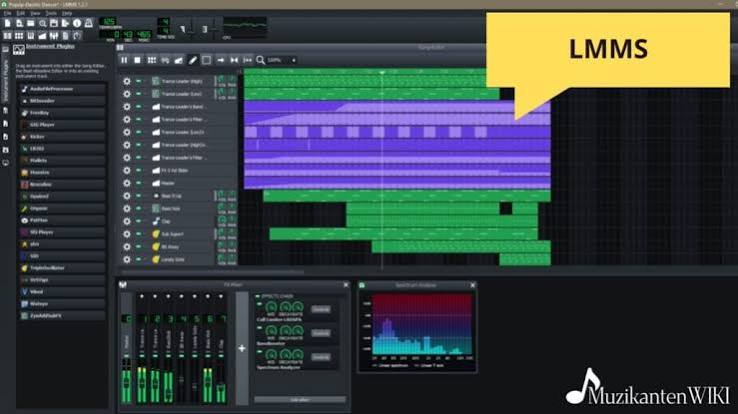Click the tempo 125 BPM display

tap(109, 22)
